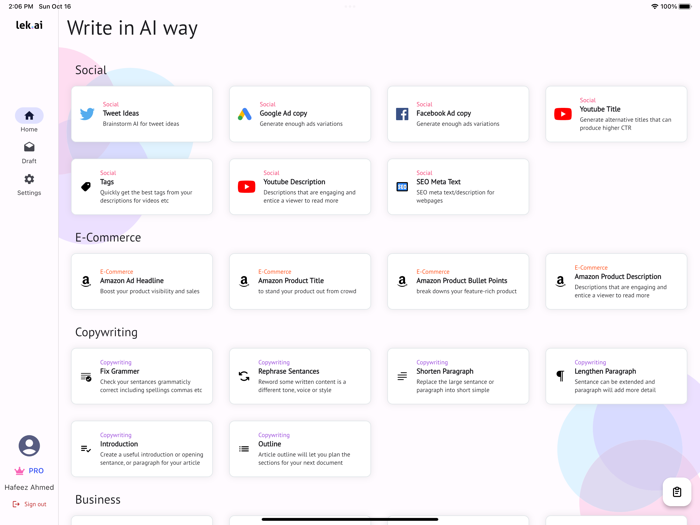Click the user profile avatar

coord(29,446)
